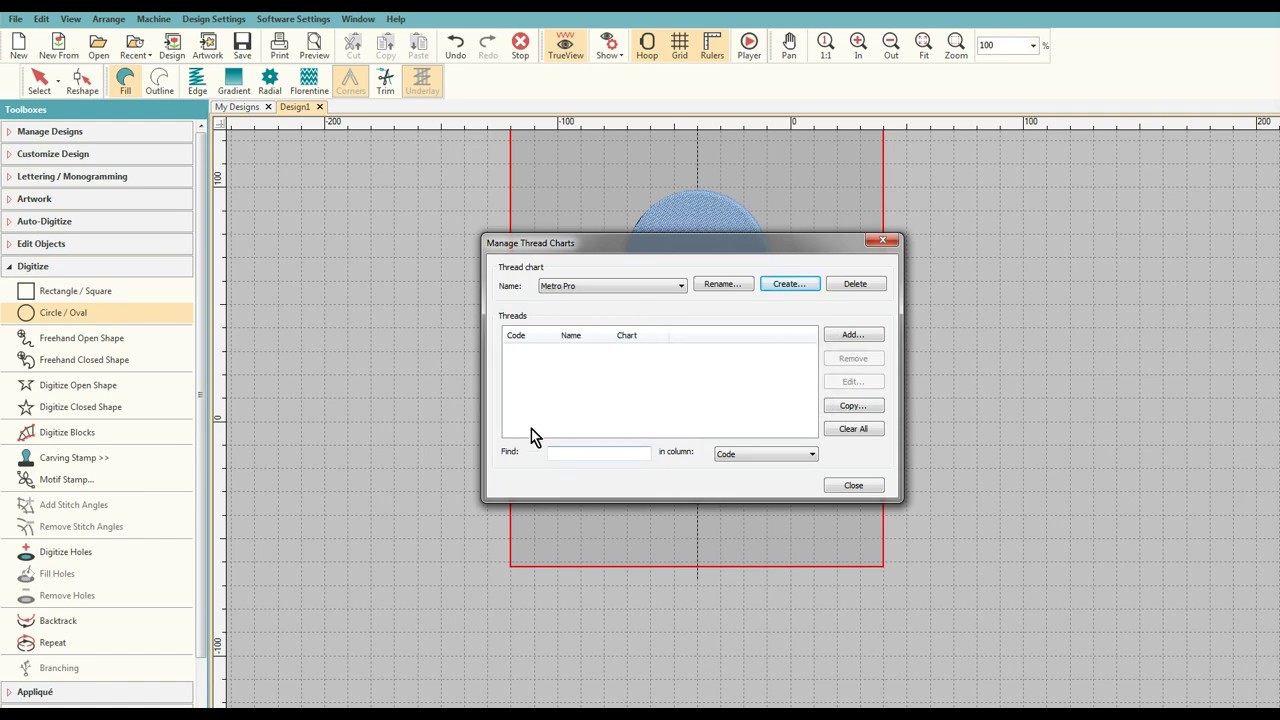Open Print Preview from toolbar

click(x=314, y=46)
